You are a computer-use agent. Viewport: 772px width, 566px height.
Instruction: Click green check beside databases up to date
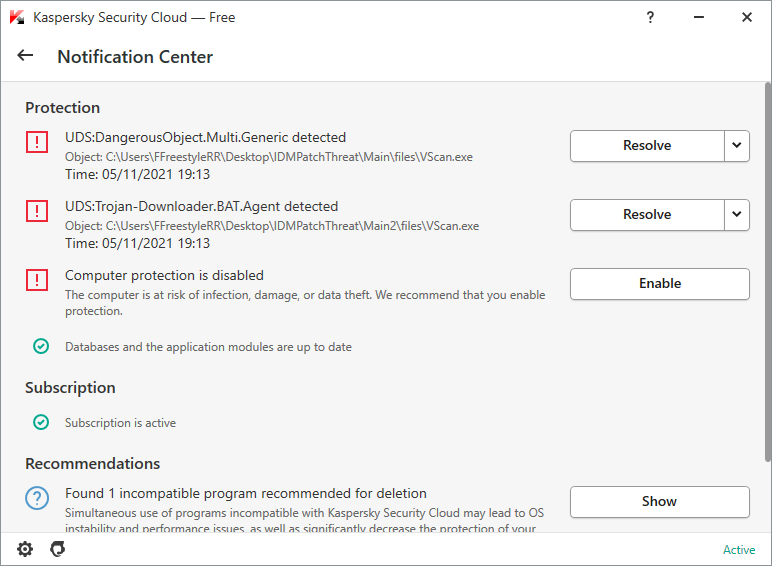tap(41, 346)
